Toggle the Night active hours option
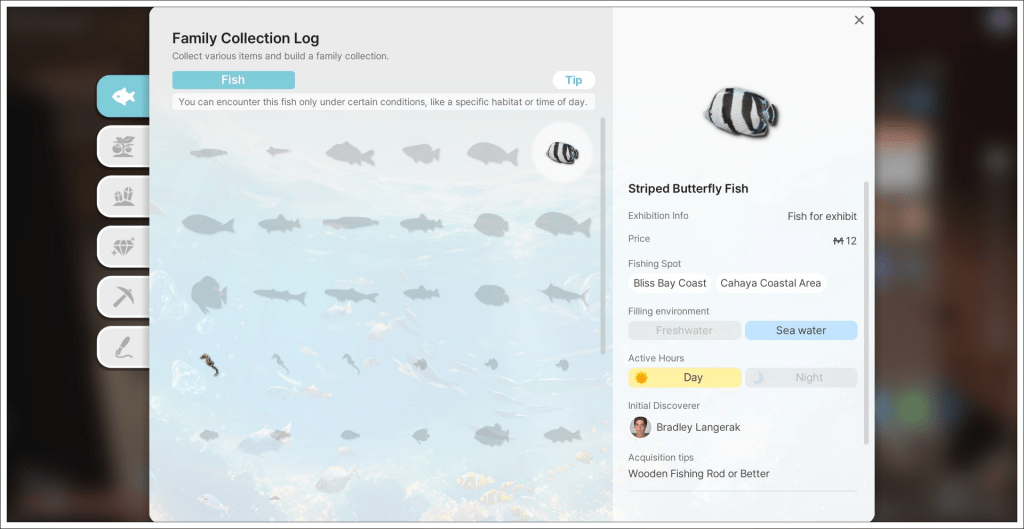Viewport: 1024px width, 529px height. click(800, 378)
